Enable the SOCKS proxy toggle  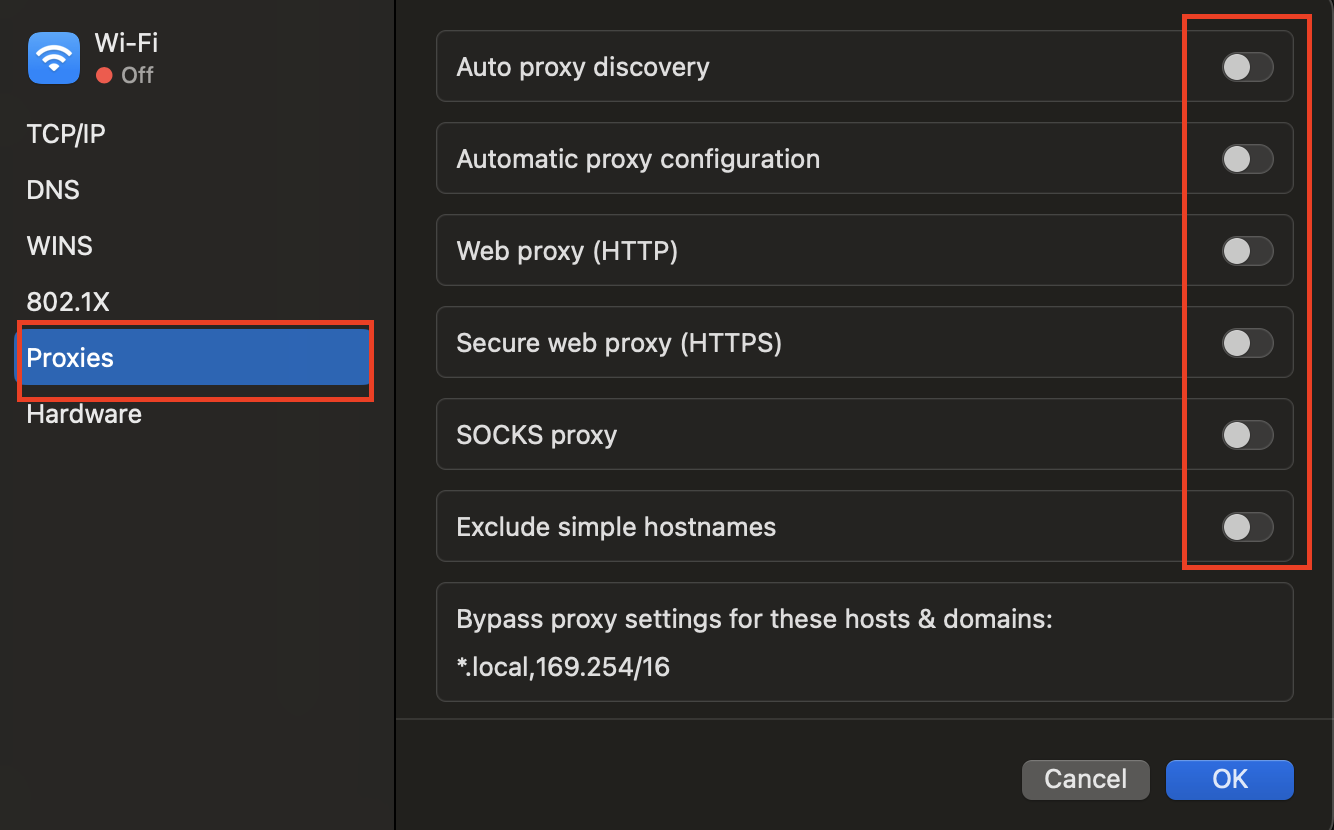pyautogui.click(x=1246, y=435)
